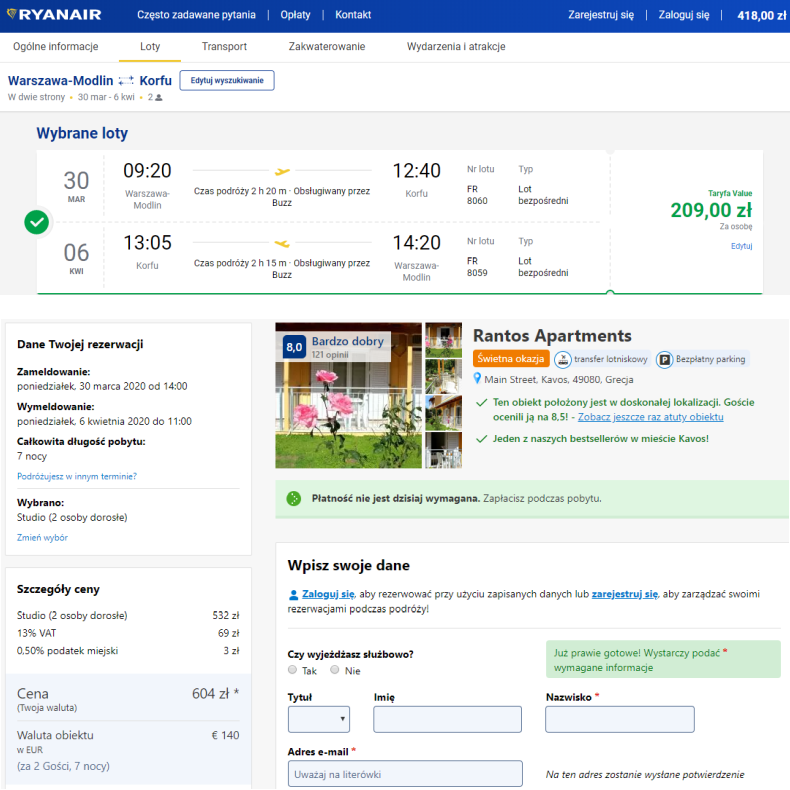Click the Bezpłatny parking label

pyautogui.click(x=710, y=359)
